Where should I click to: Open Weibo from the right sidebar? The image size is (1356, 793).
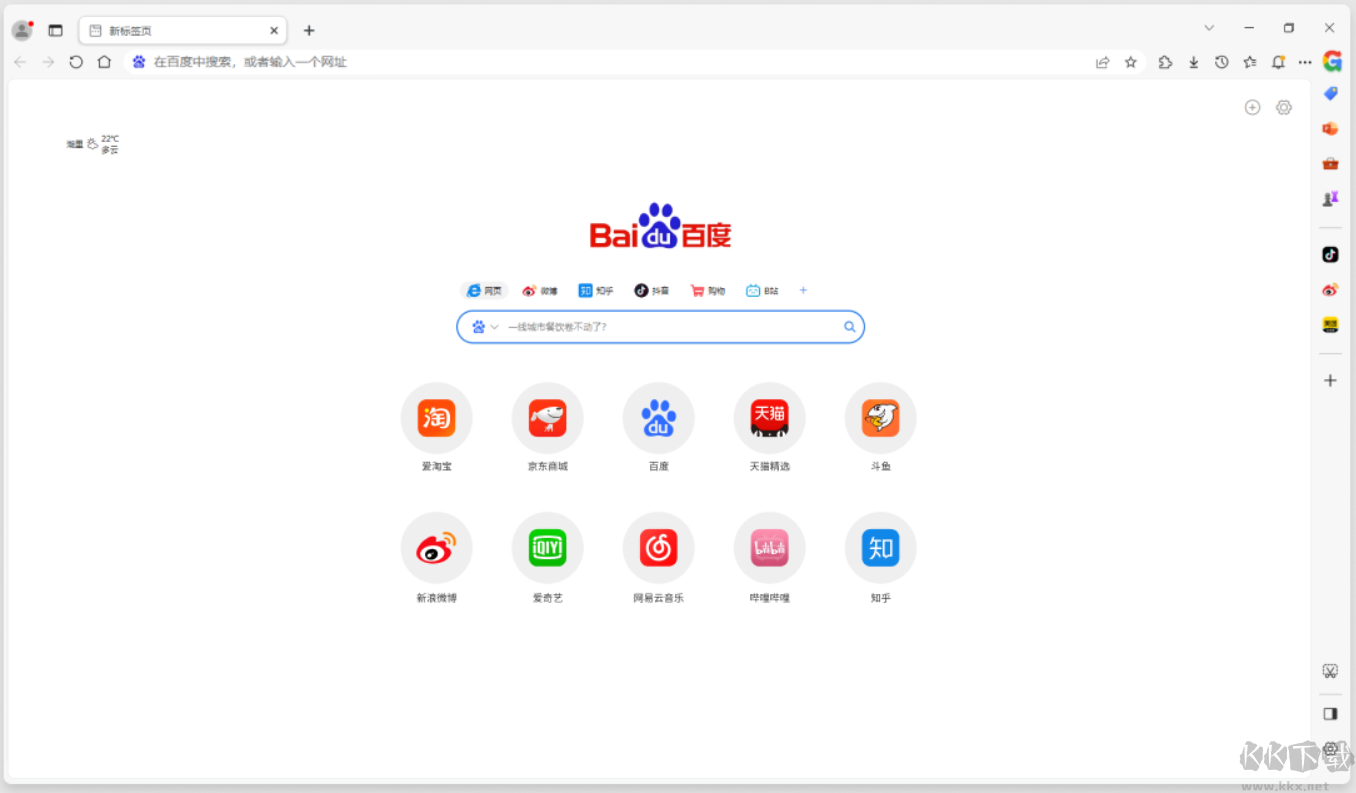(1329, 289)
